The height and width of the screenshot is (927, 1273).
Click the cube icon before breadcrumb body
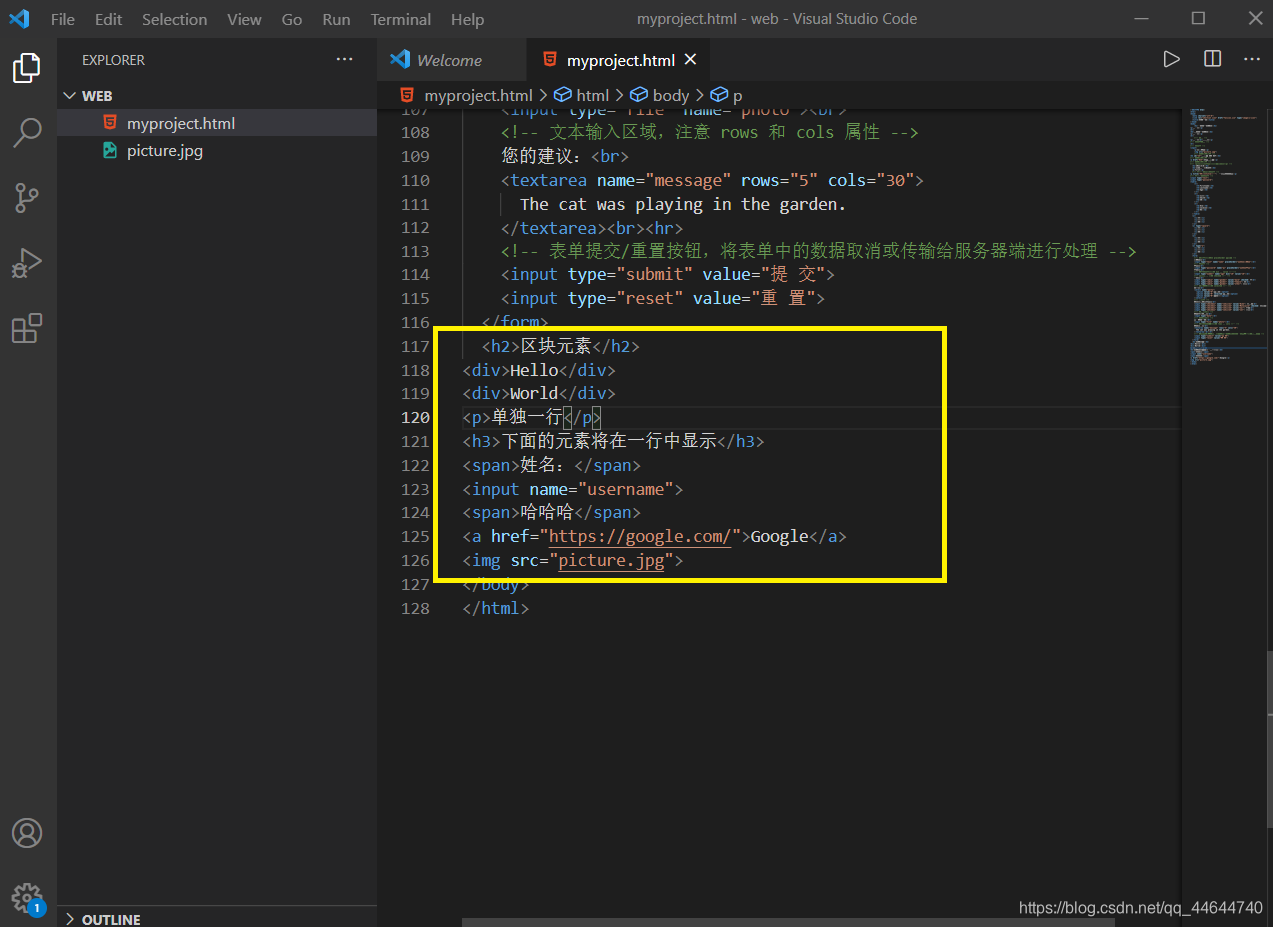tap(639, 95)
